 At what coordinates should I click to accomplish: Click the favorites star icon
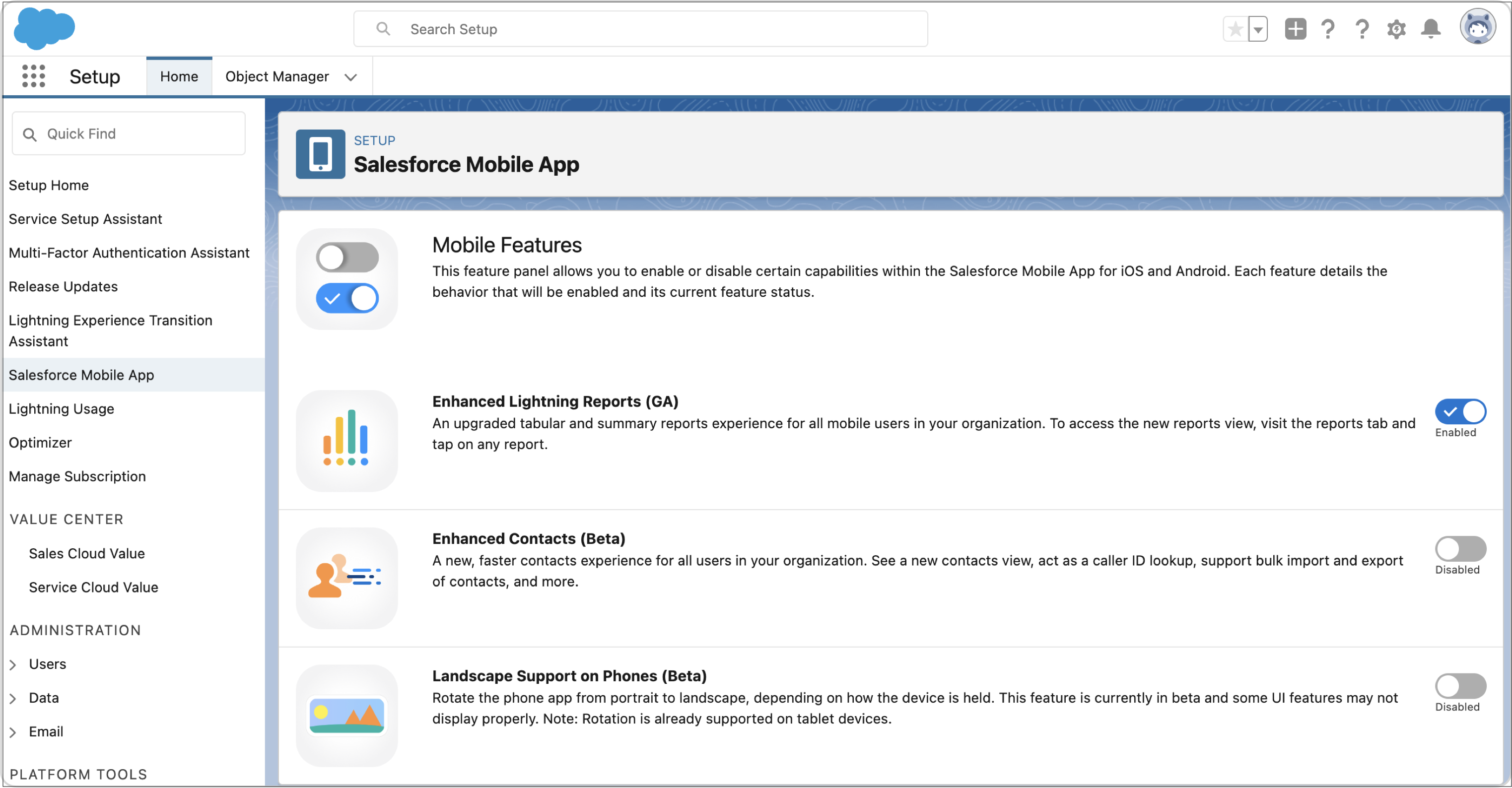click(x=1235, y=29)
